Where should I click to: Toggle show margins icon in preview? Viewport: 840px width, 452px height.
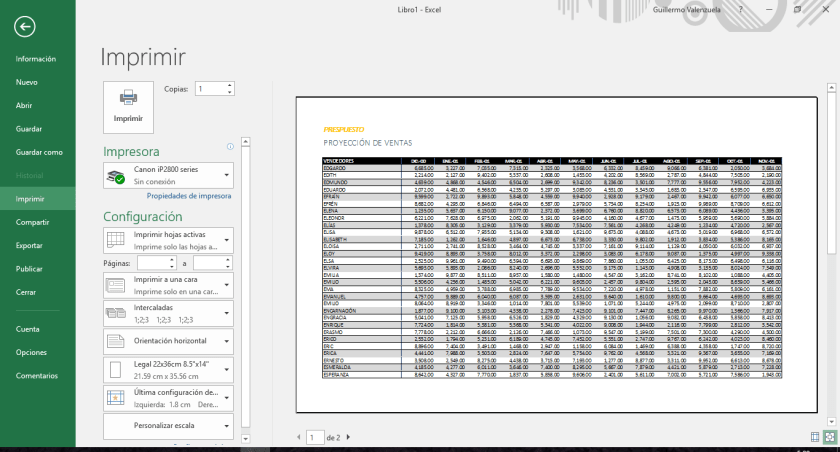pos(816,437)
